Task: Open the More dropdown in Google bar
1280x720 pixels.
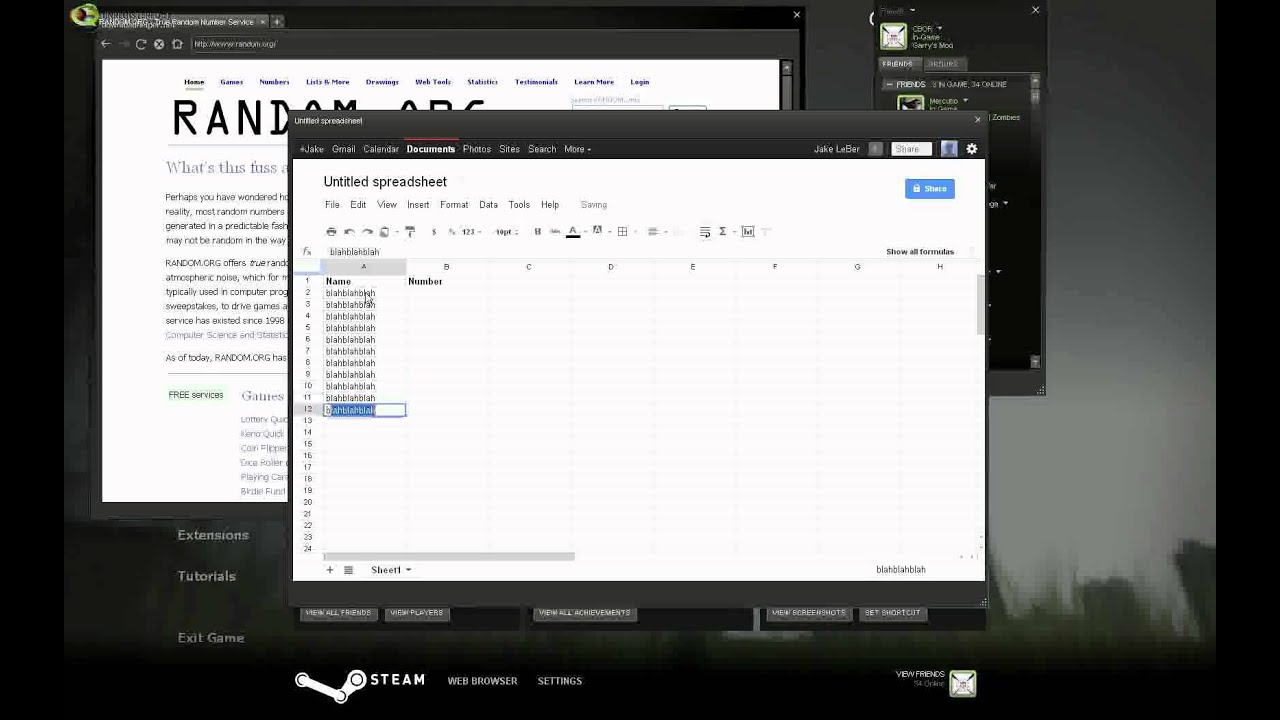Action: (x=577, y=149)
